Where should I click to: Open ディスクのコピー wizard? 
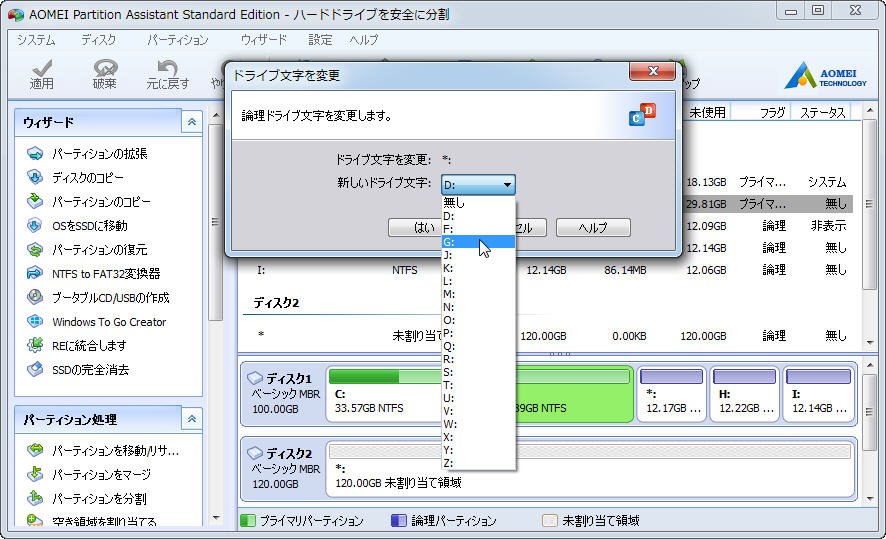click(x=88, y=177)
